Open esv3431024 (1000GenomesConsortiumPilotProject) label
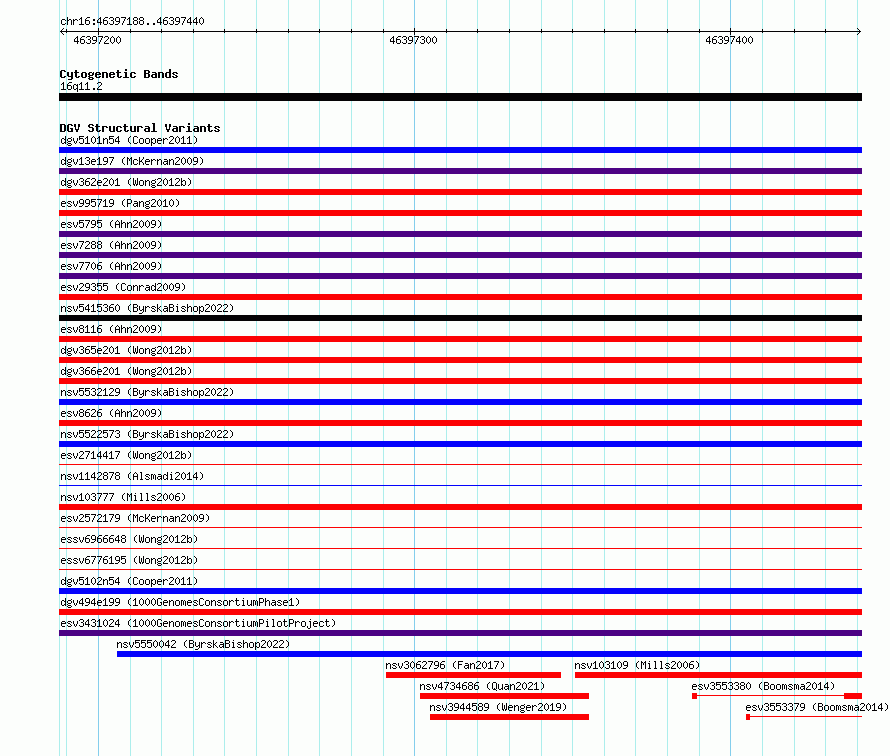This screenshot has height=756, width=890. (198, 623)
